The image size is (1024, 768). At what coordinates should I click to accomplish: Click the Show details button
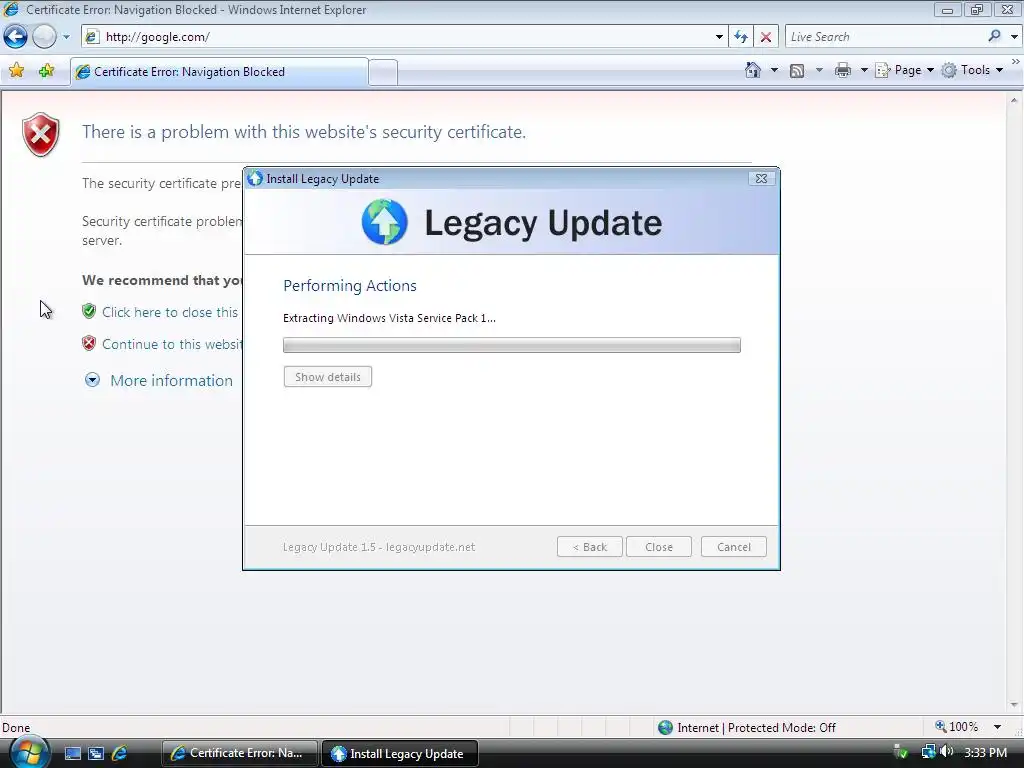pos(327,377)
